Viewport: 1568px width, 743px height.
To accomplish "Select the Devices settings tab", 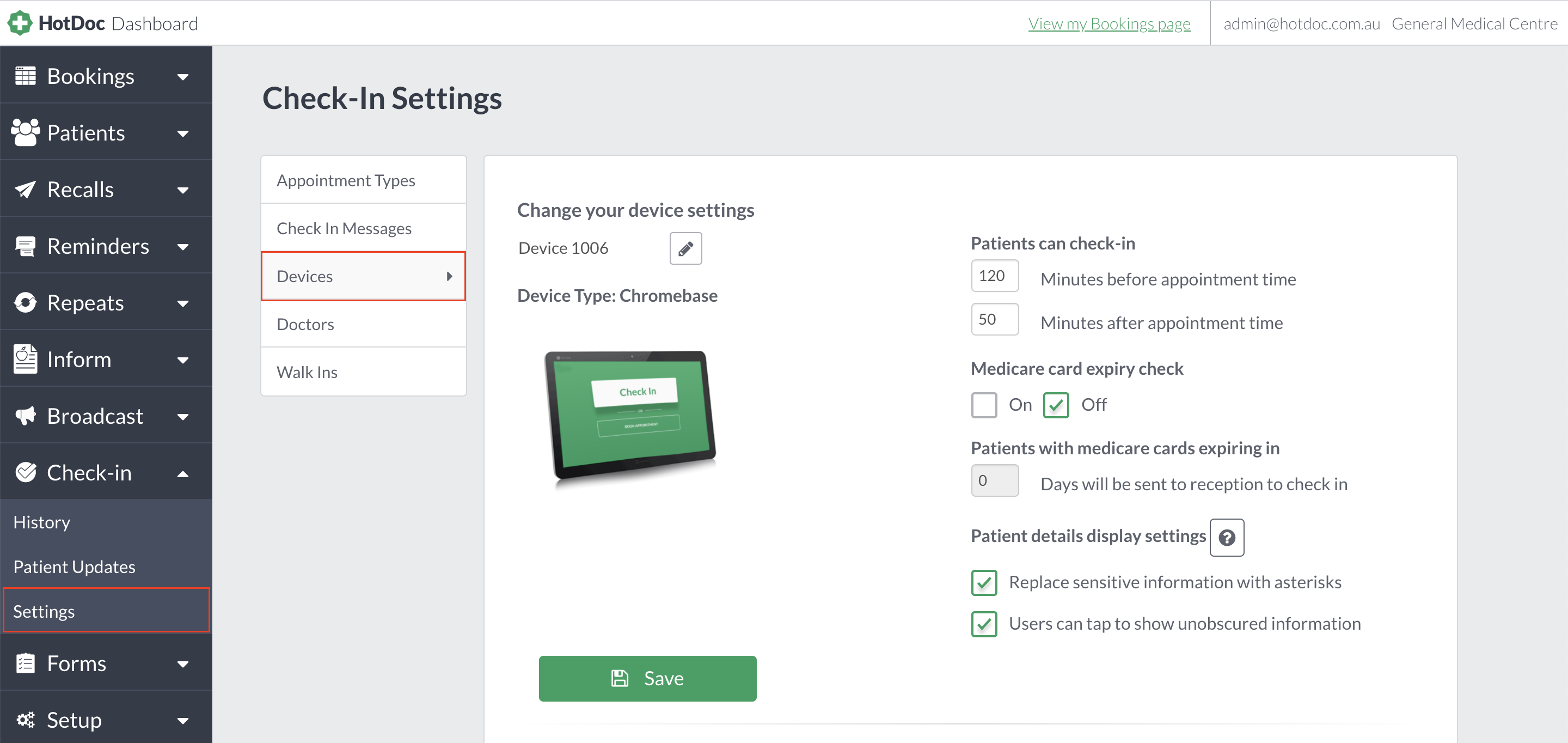I will point(363,277).
